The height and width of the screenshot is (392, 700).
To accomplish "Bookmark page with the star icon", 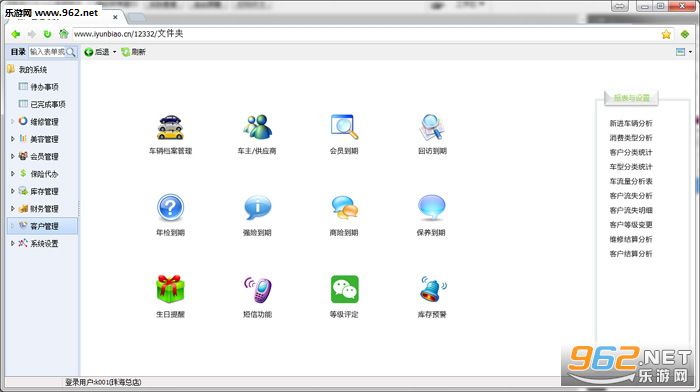I will (666, 34).
